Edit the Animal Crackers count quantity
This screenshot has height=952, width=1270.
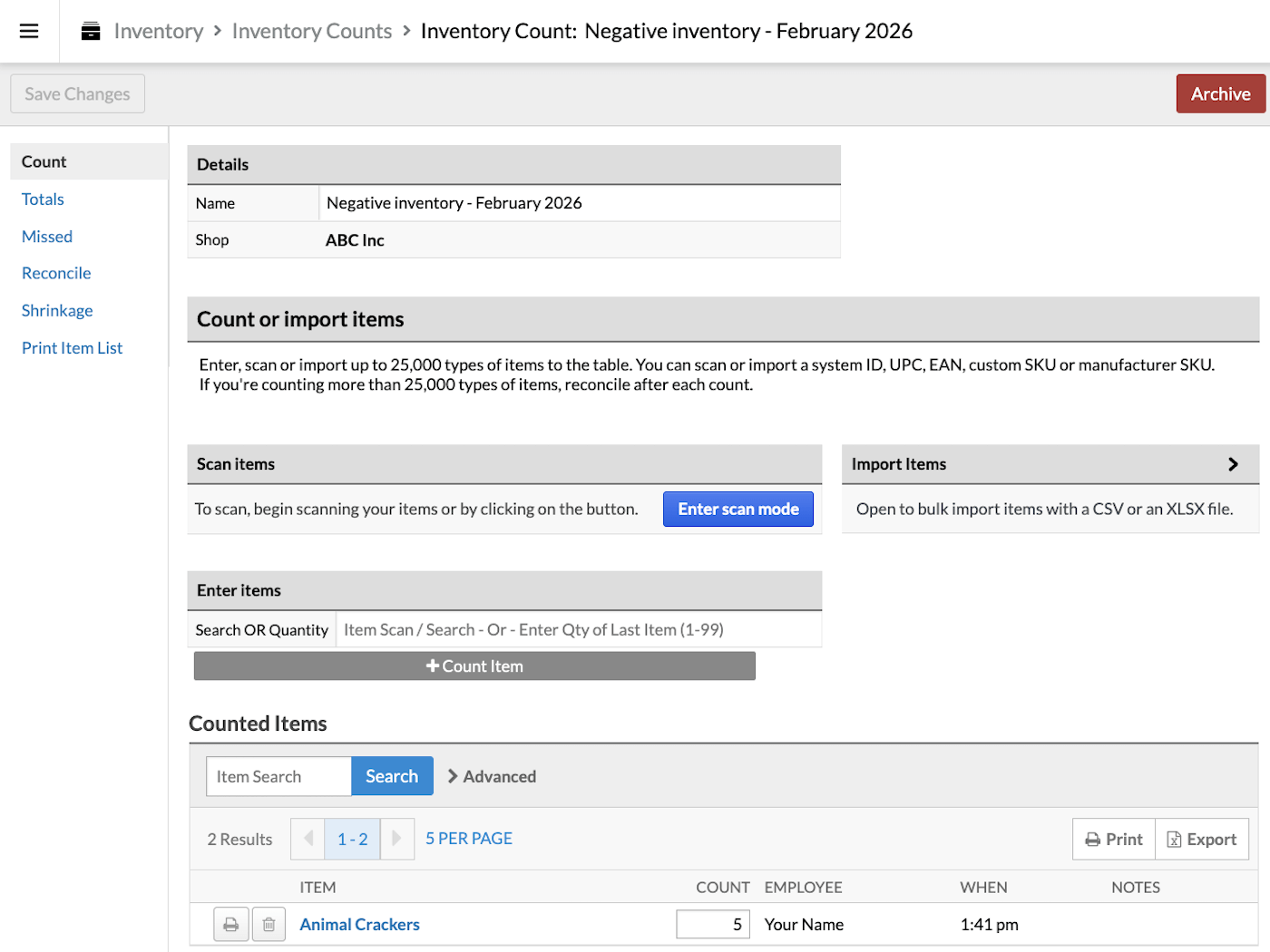[712, 924]
